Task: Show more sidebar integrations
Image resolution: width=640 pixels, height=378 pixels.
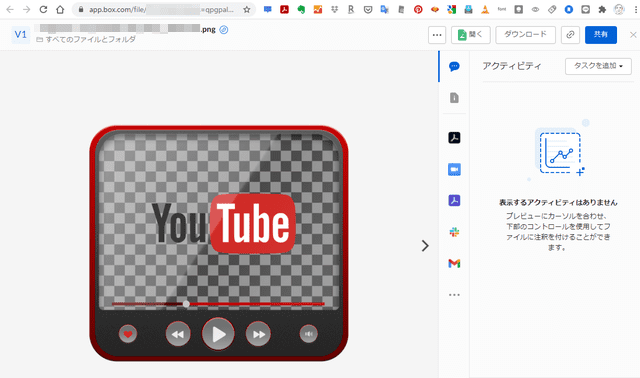Action: tap(454, 294)
